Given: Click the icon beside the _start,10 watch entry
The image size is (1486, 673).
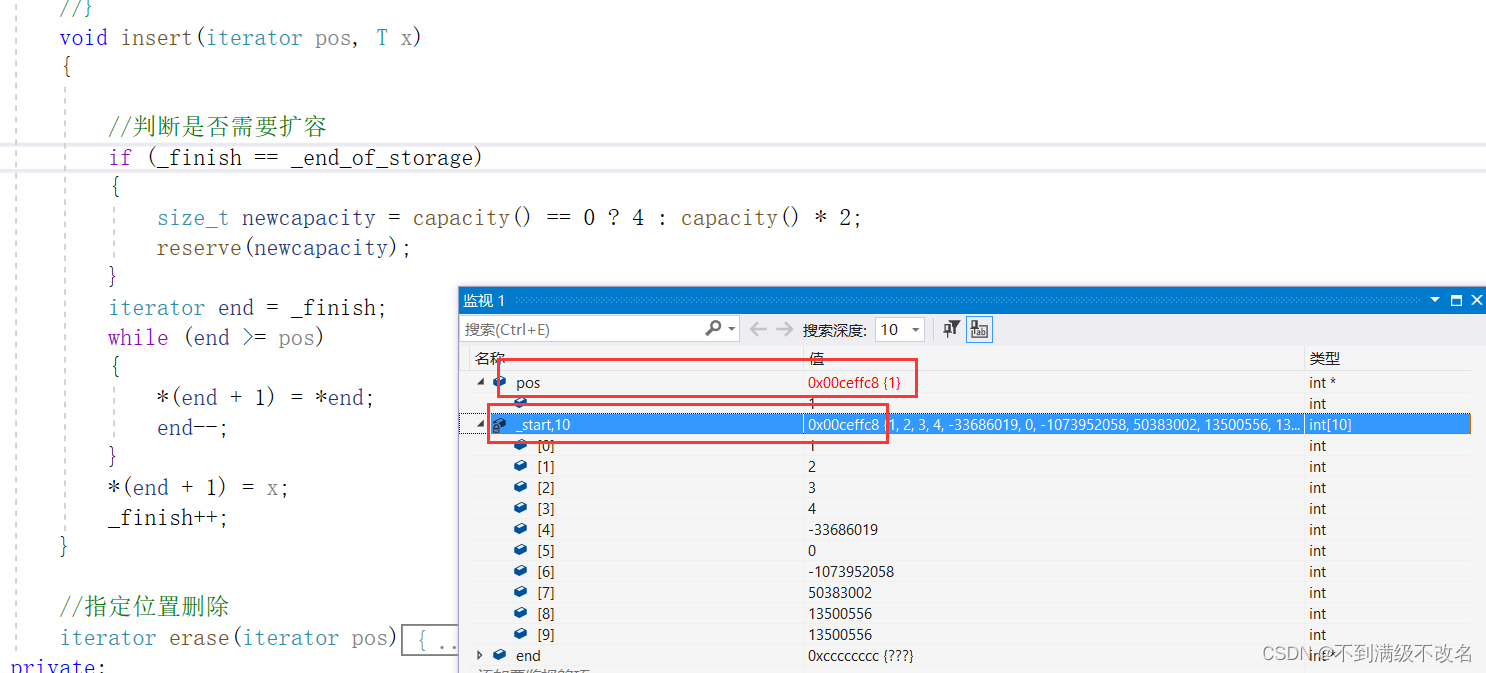Looking at the screenshot, I should pos(499,423).
